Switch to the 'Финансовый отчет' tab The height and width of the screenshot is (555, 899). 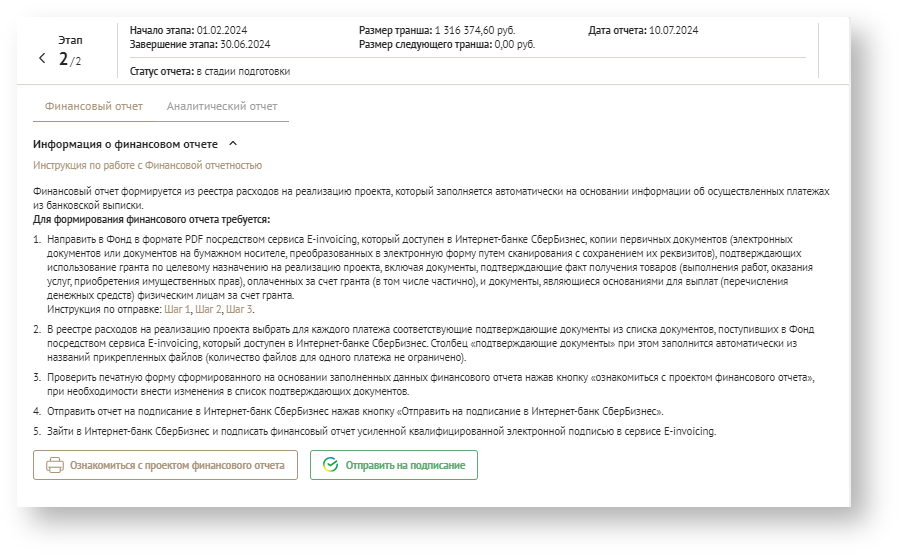click(x=94, y=106)
